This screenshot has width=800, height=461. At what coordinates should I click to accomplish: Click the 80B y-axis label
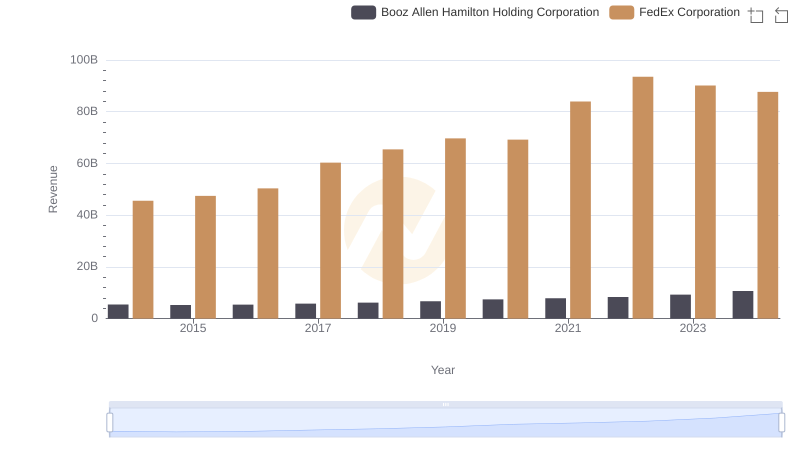(87, 111)
